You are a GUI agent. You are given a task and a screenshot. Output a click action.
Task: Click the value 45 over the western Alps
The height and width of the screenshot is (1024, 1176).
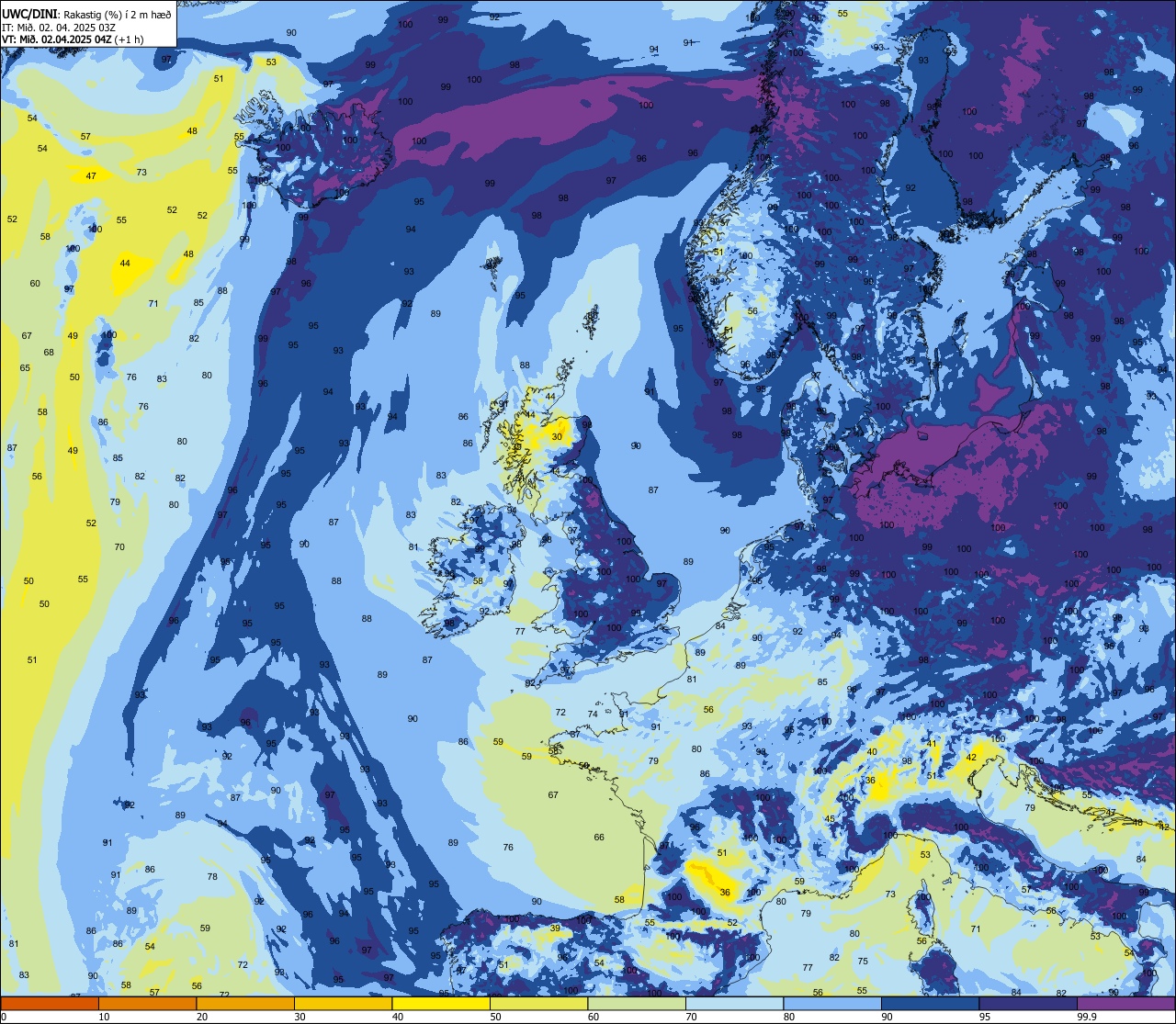click(x=830, y=819)
